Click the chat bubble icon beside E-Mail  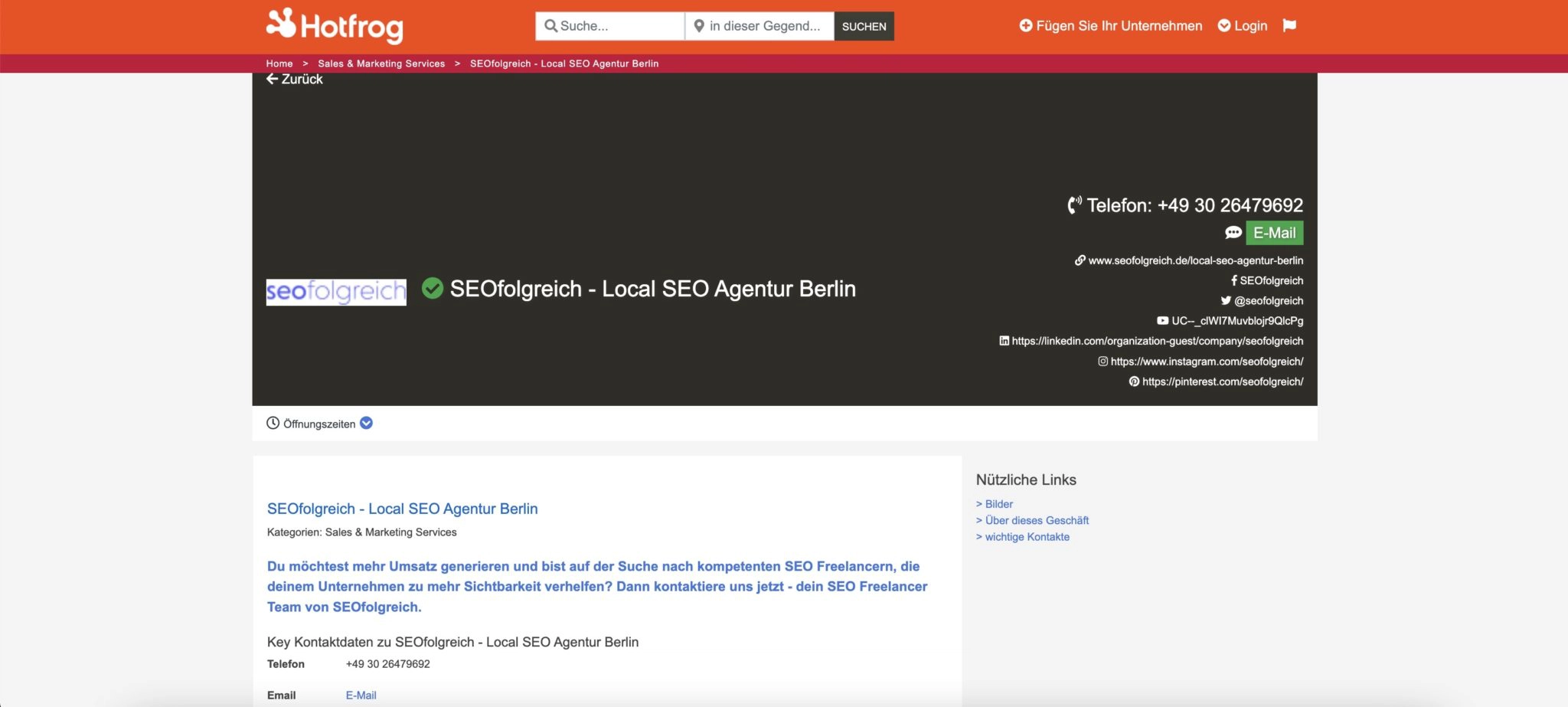(x=1233, y=233)
